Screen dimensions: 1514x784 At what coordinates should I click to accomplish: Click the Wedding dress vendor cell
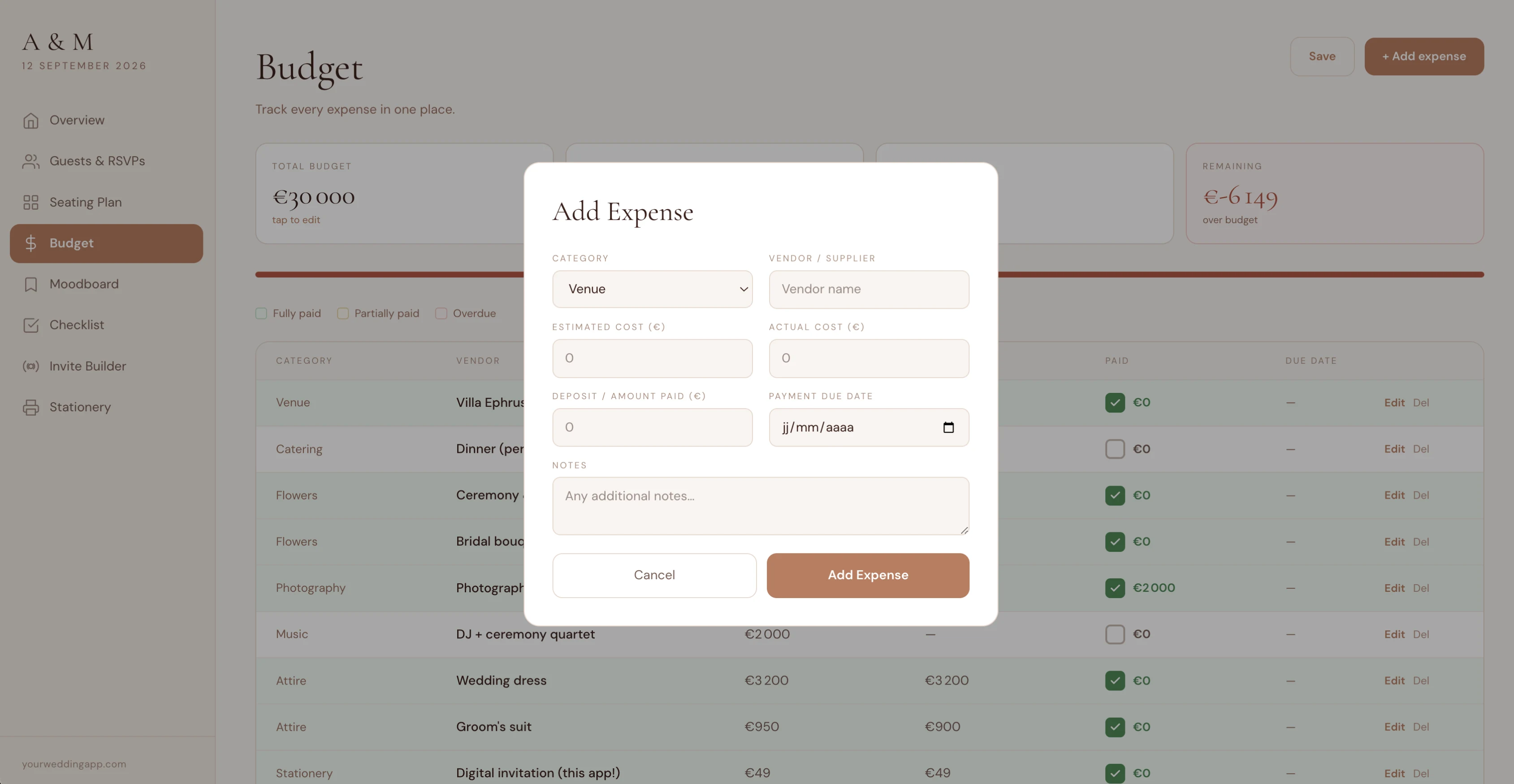(502, 681)
